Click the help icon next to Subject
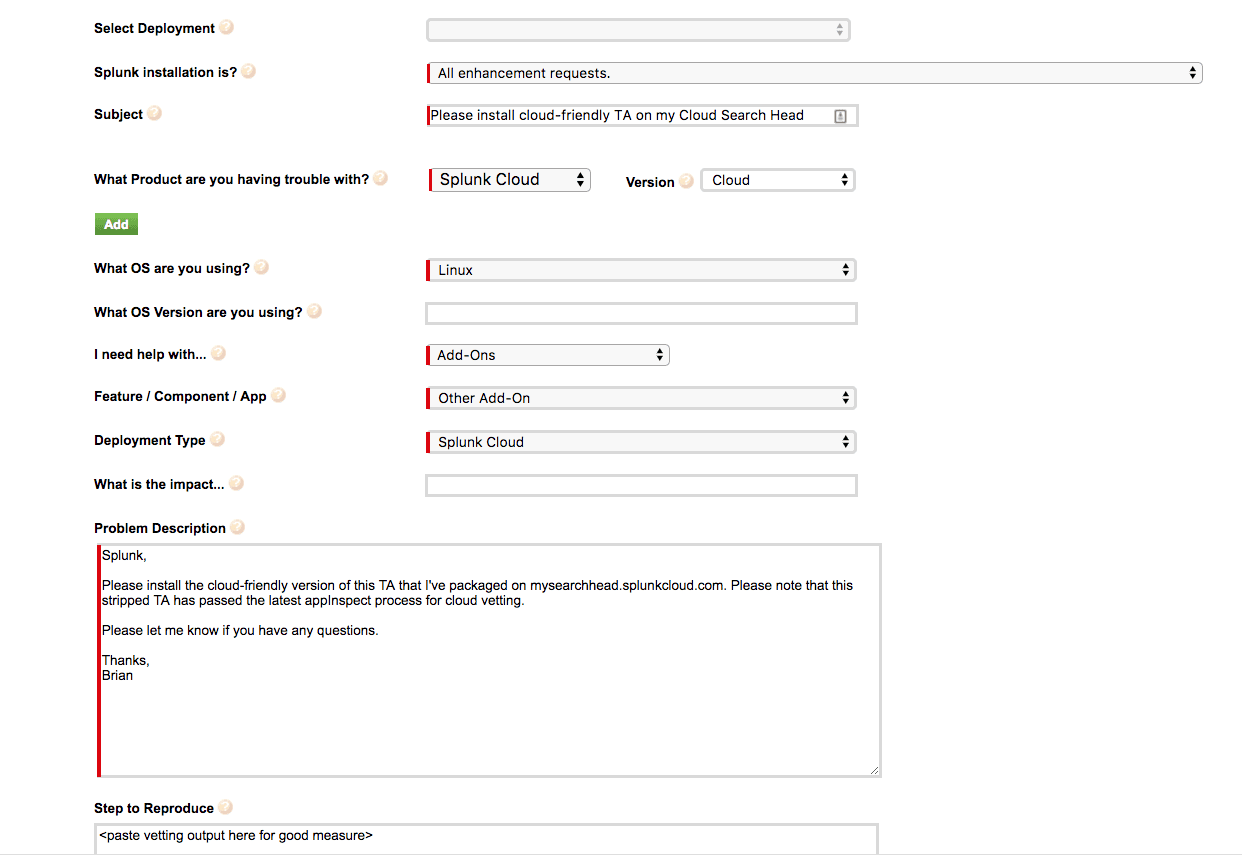1242x860 pixels. click(x=155, y=113)
